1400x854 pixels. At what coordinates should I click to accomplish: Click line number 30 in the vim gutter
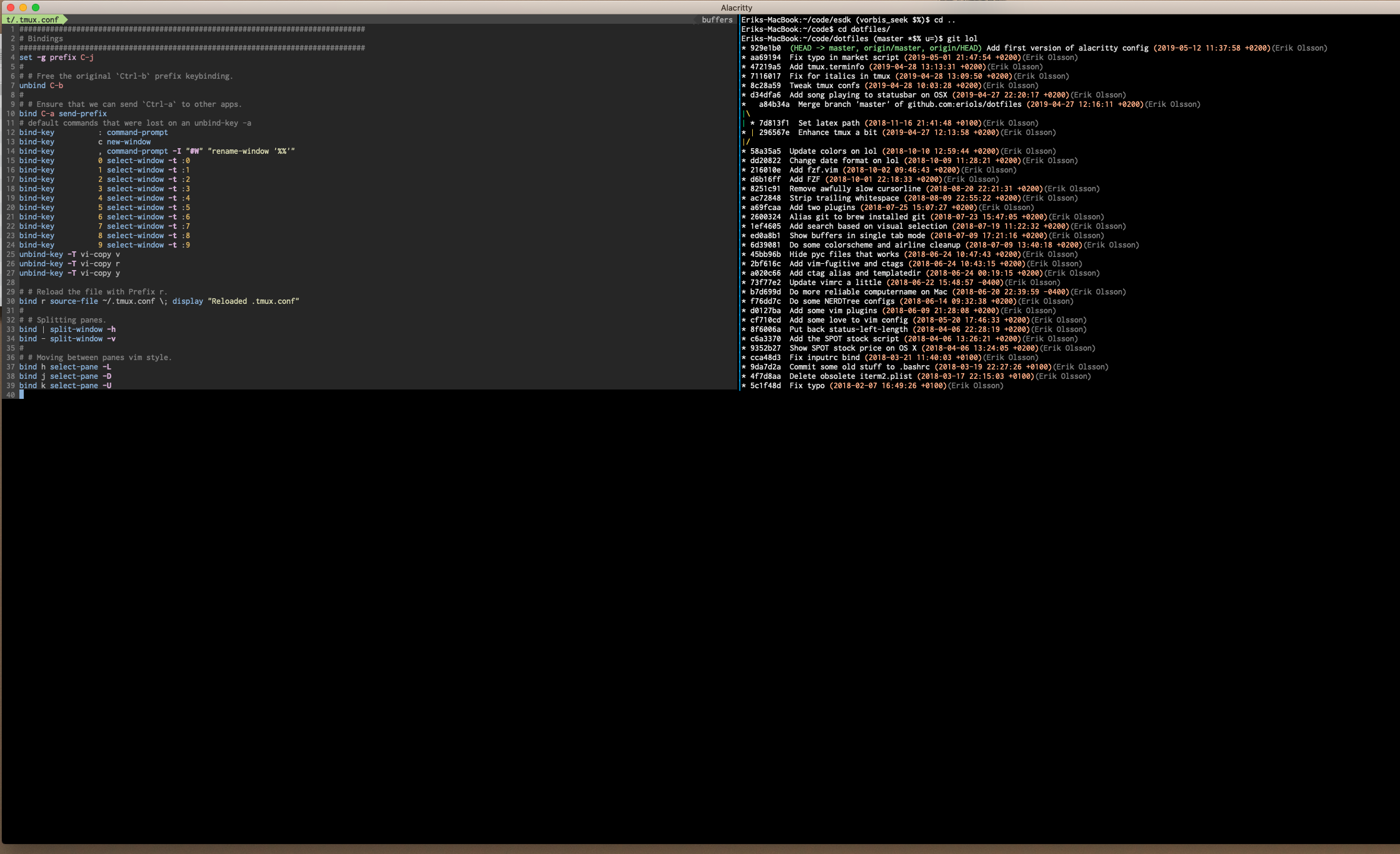[x=10, y=301]
